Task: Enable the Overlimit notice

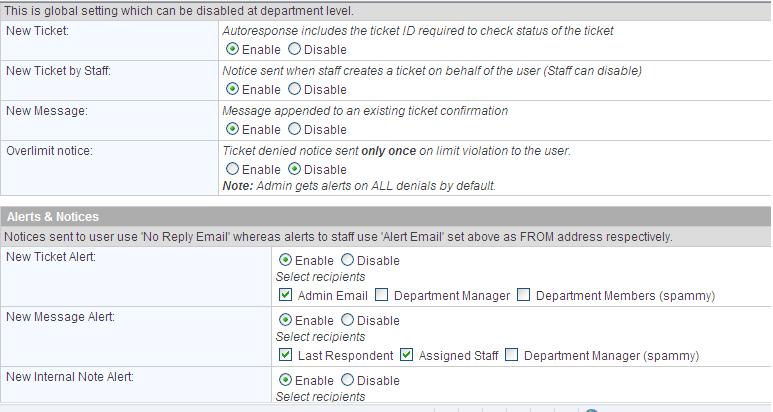Action: pos(232,169)
